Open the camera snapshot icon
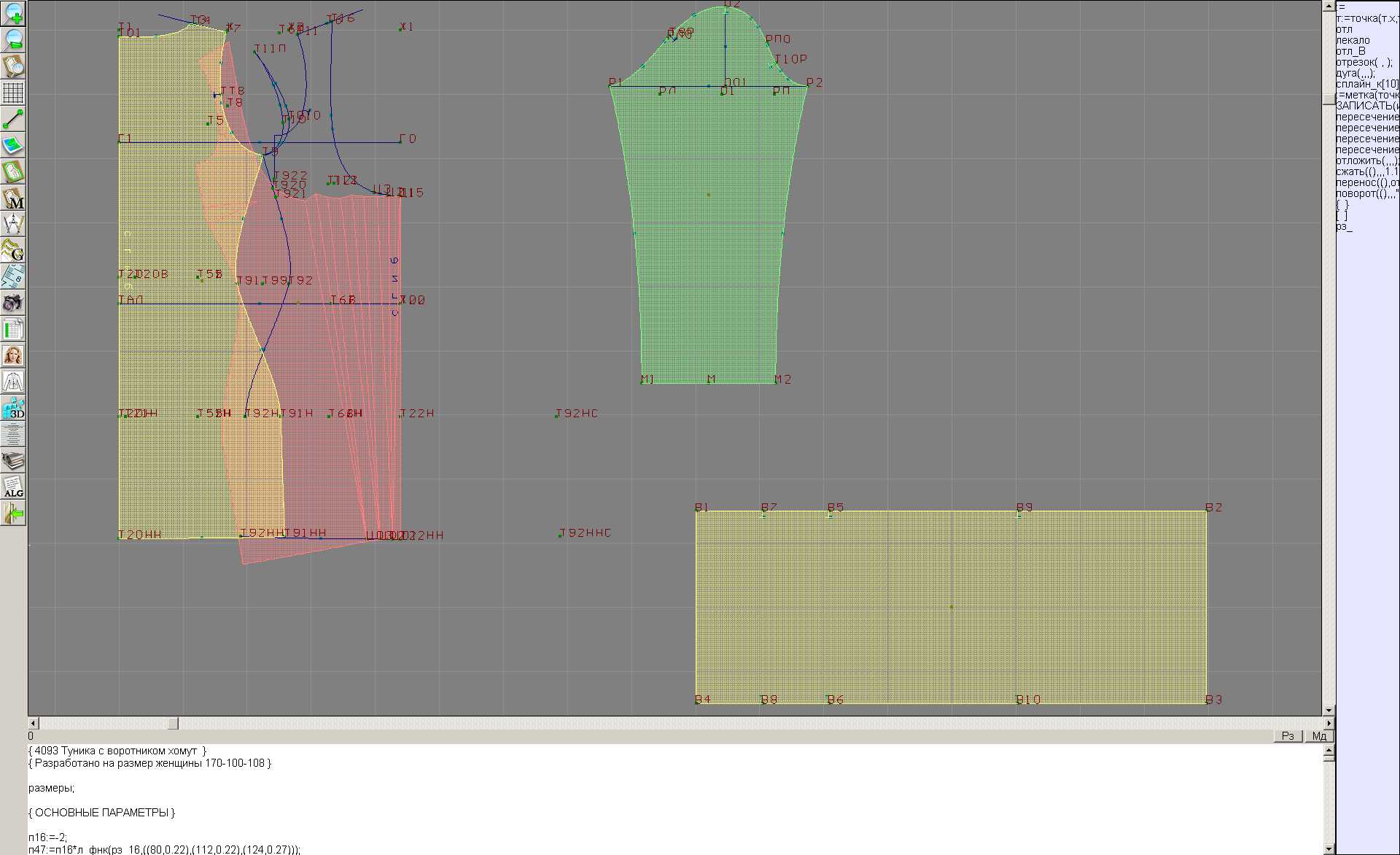Screen dimensions: 1400x855 point(13,302)
